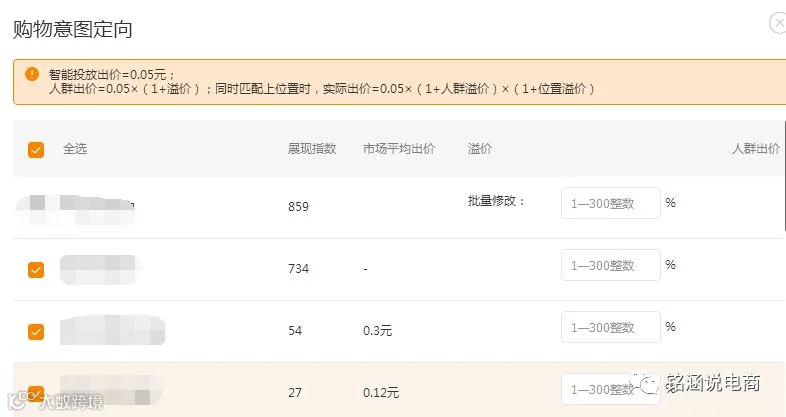The height and width of the screenshot is (417, 786).
Task: Click the 溢价 input in the 734 row
Action: pos(611,265)
